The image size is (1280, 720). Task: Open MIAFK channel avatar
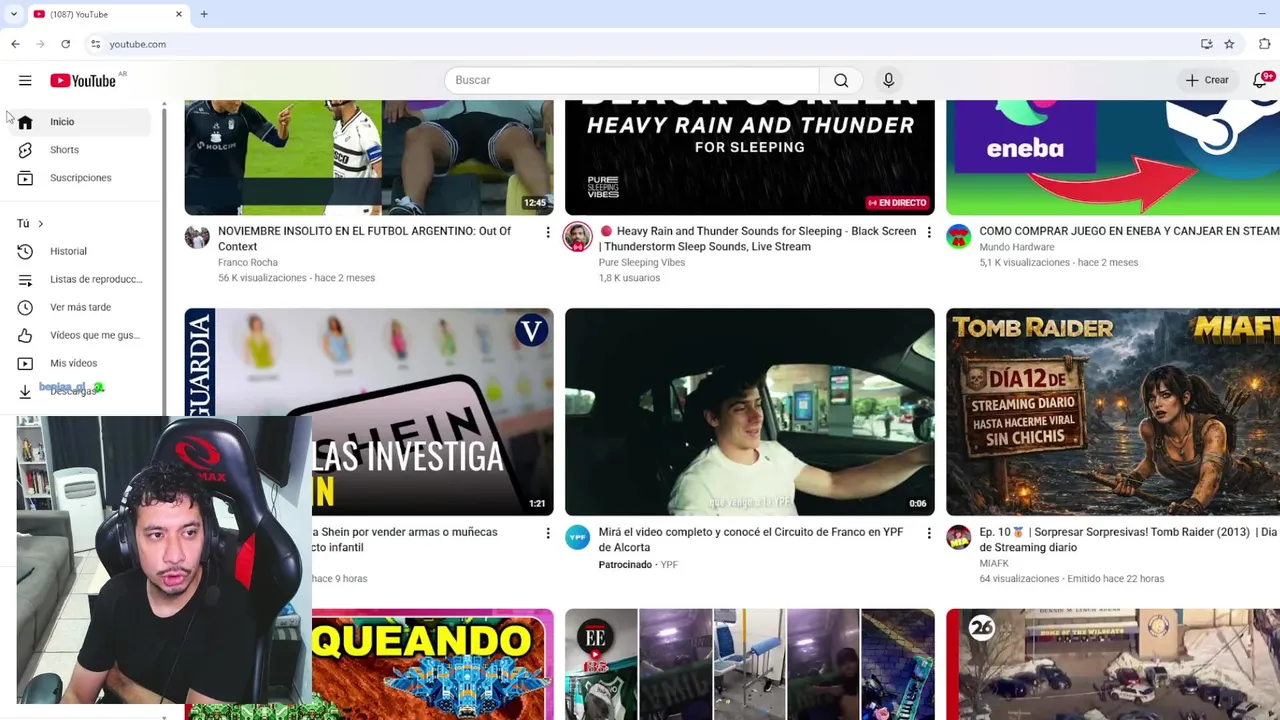959,538
